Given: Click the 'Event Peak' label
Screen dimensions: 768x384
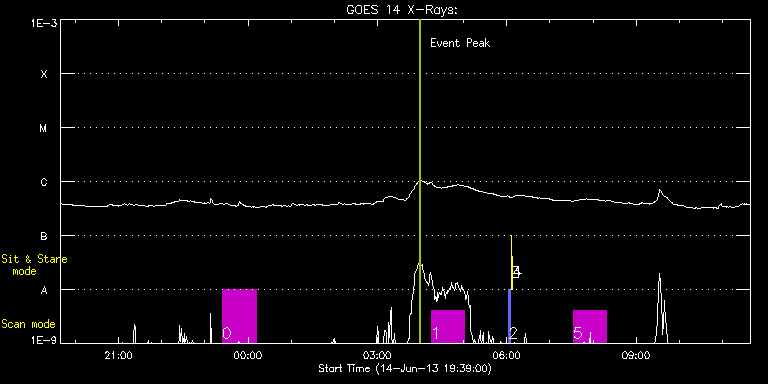Looking at the screenshot, I should point(460,43).
